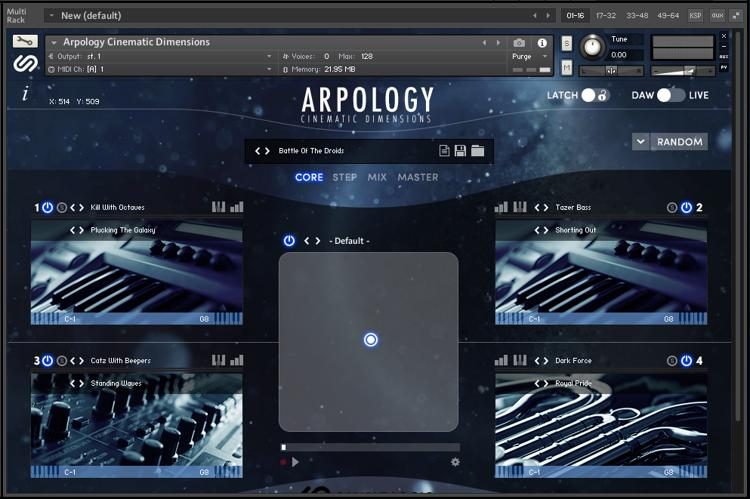The width and height of the screenshot is (750, 499).
Task: Change Kill With Octaves preset arrows
Action: pyautogui.click(x=77, y=208)
